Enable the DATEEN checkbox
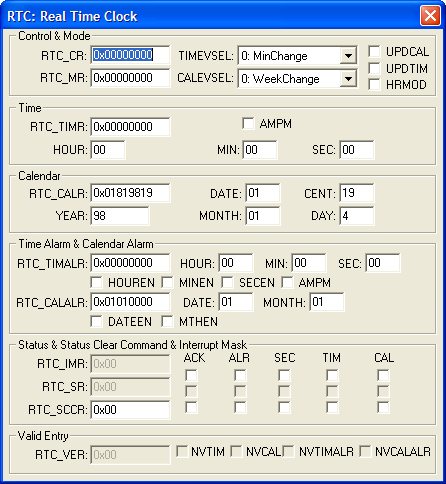446x484 pixels. 96,322
